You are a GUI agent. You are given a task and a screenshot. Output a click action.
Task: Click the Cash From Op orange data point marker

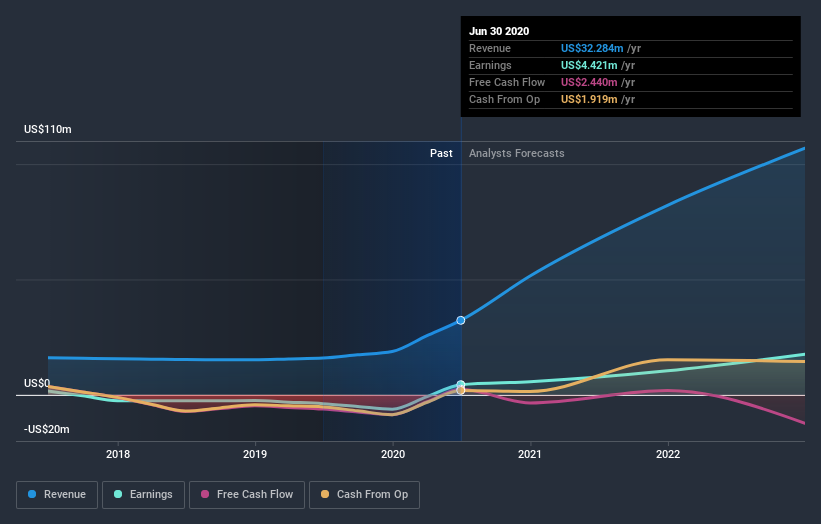tap(461, 391)
